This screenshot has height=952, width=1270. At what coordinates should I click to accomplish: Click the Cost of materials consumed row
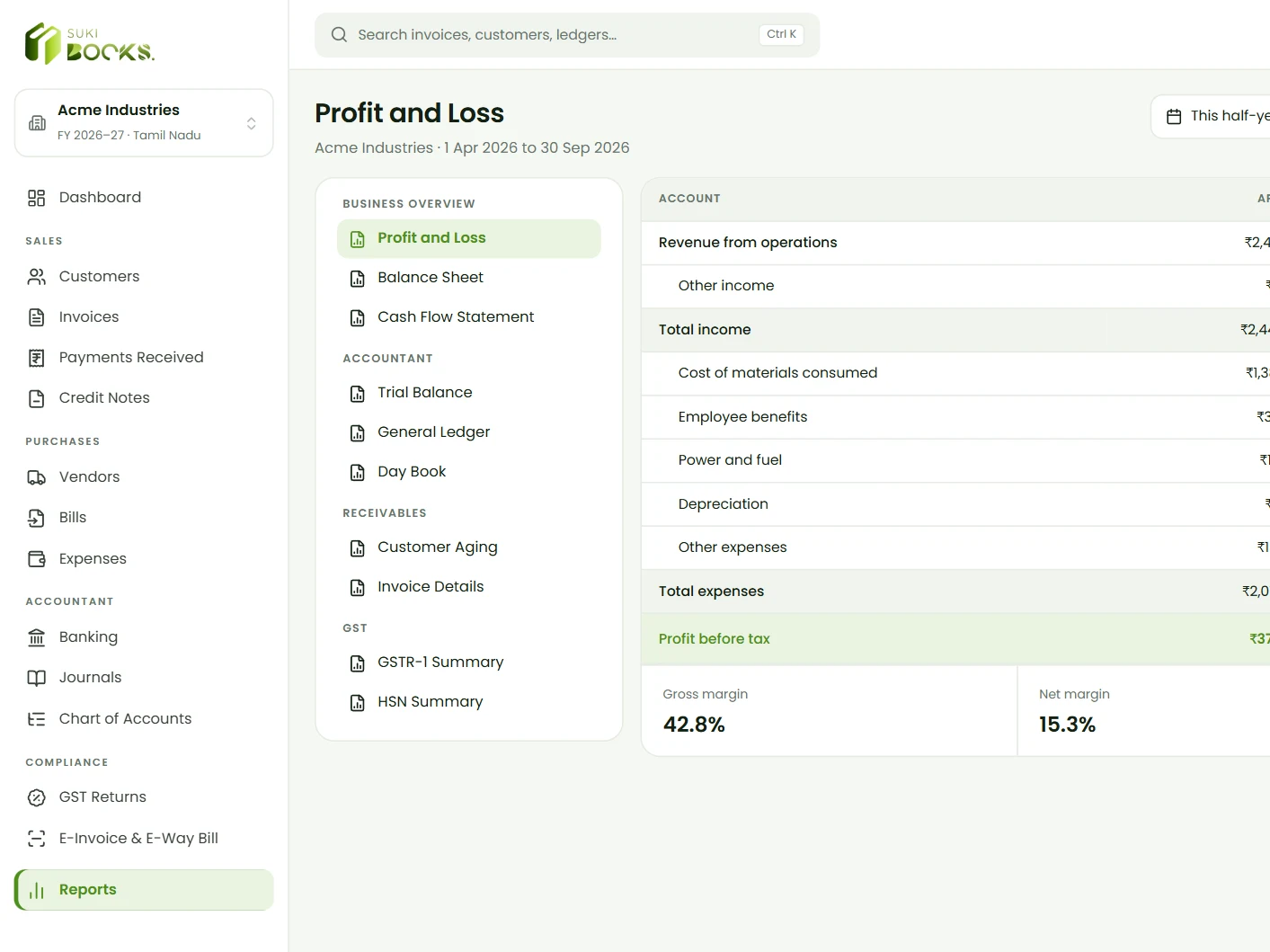tap(955, 373)
